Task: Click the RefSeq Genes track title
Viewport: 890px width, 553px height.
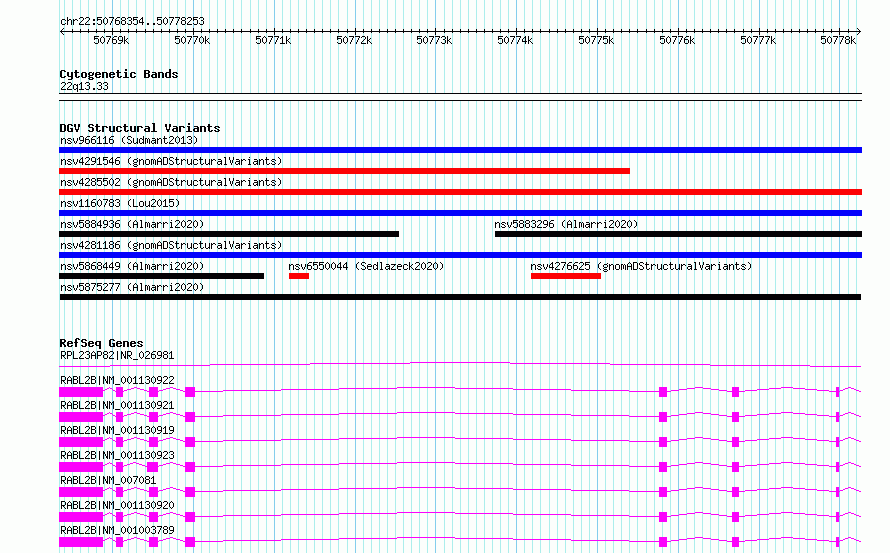Action: pyautogui.click(x=101, y=343)
